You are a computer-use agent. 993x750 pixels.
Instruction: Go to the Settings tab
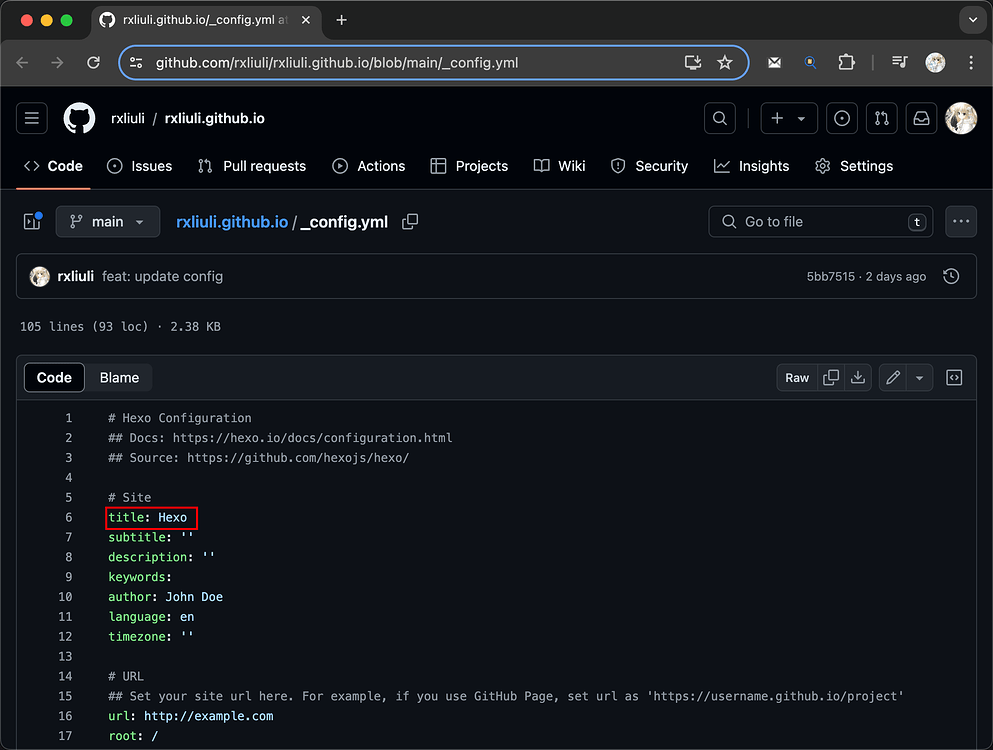click(854, 166)
